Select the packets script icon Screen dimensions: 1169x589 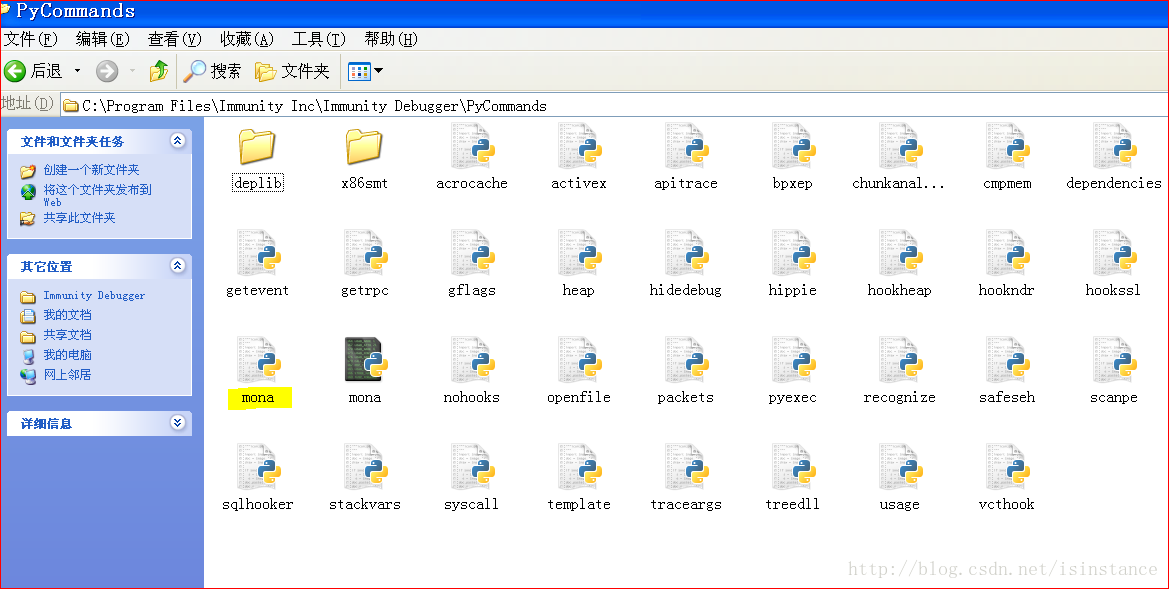coord(686,360)
